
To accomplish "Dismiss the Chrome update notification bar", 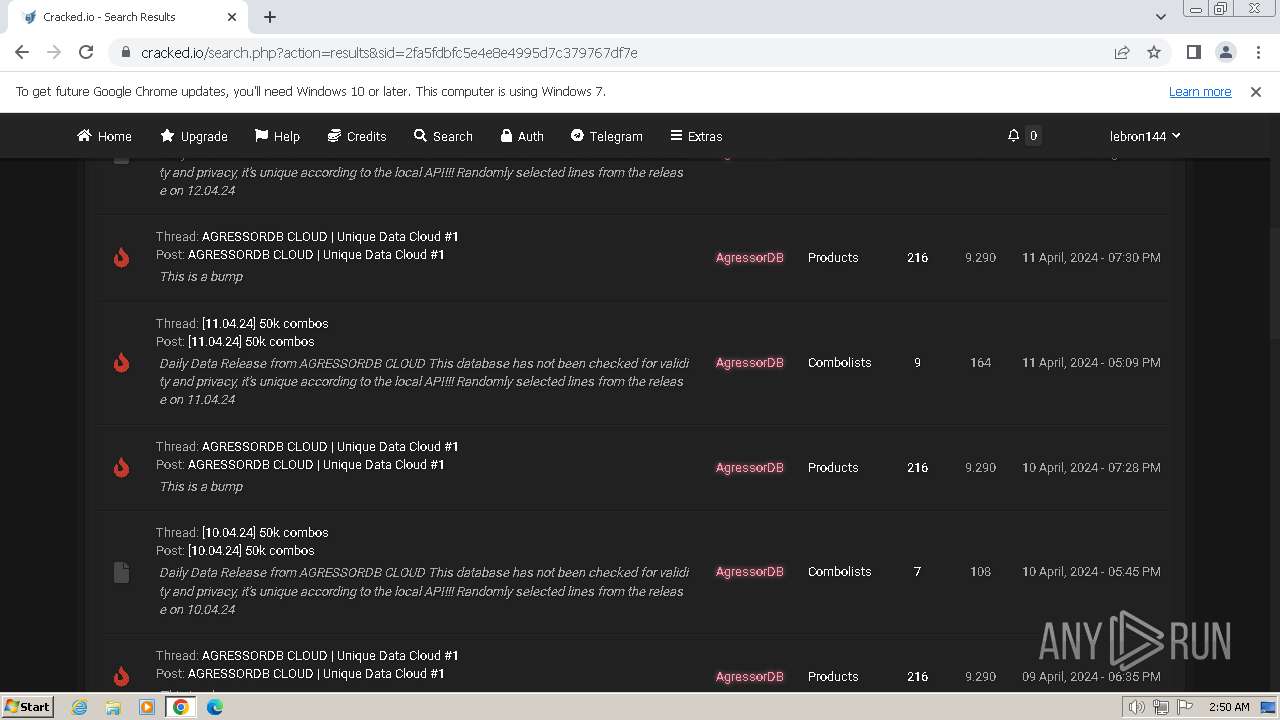I will tap(1256, 91).
